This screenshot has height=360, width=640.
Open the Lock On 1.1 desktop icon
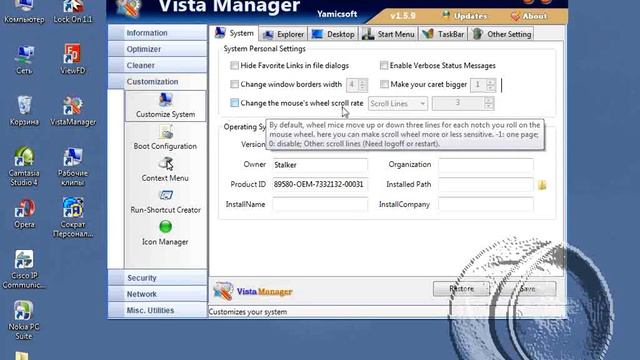point(73,11)
